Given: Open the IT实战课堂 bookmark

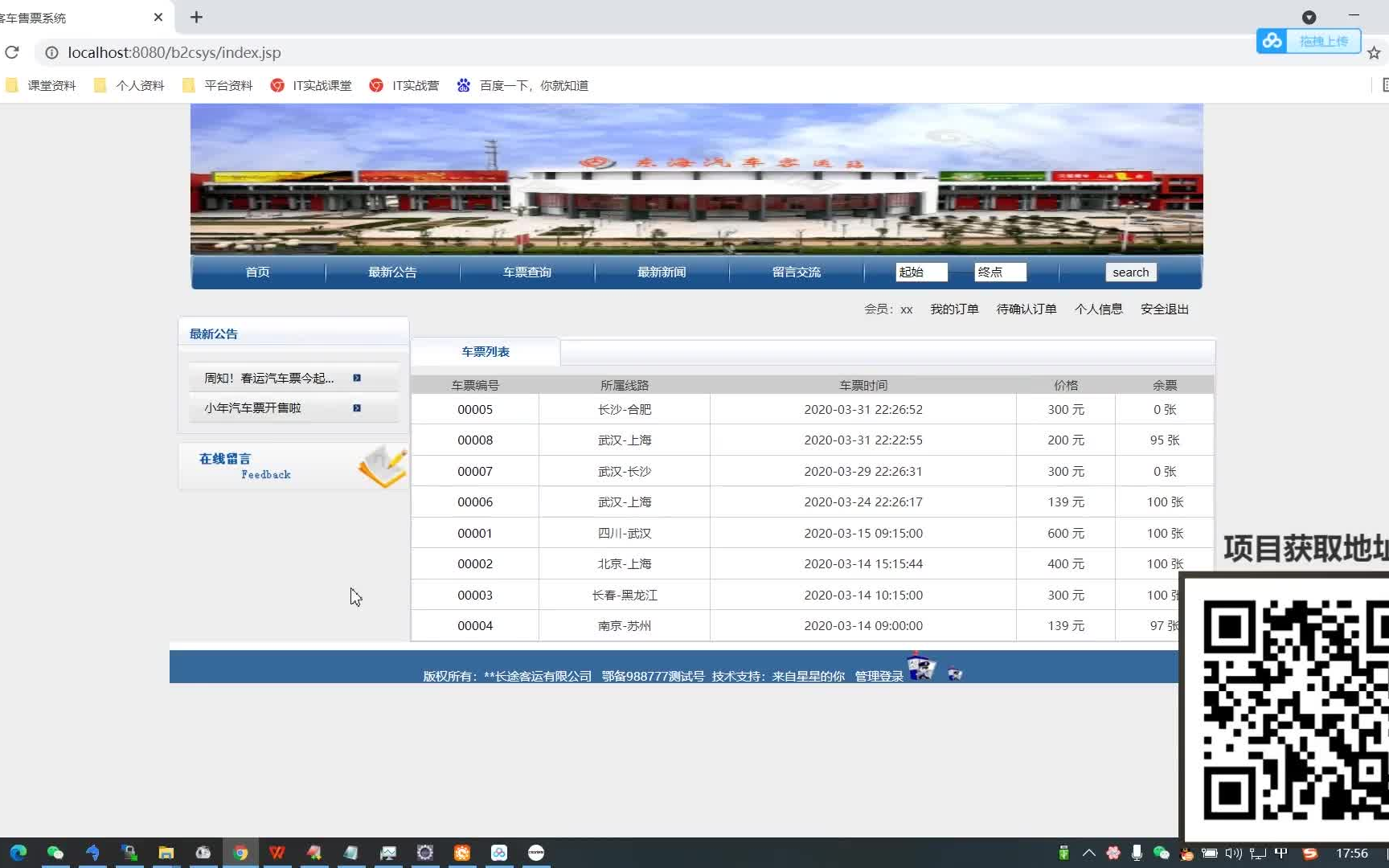Looking at the screenshot, I should 311,85.
